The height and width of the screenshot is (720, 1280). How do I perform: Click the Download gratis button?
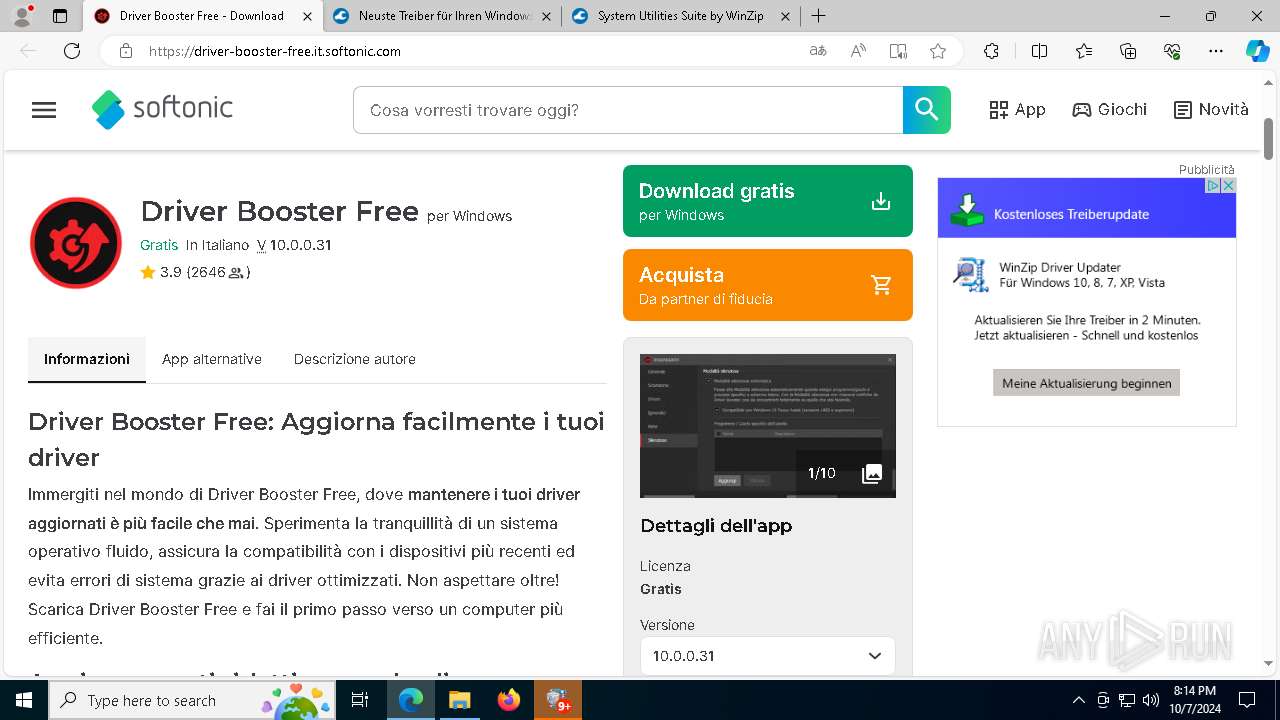768,201
